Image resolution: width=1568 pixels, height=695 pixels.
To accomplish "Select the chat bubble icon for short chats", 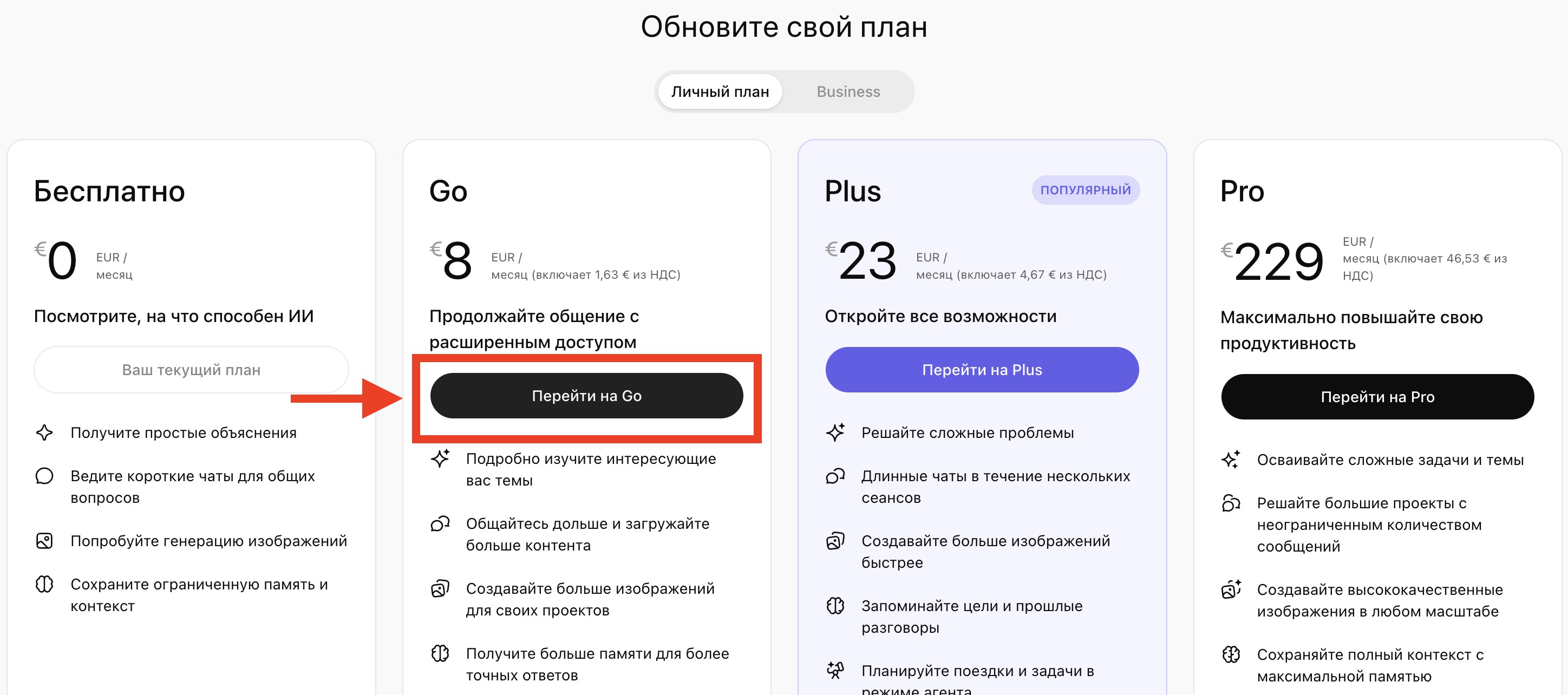I will 45,476.
